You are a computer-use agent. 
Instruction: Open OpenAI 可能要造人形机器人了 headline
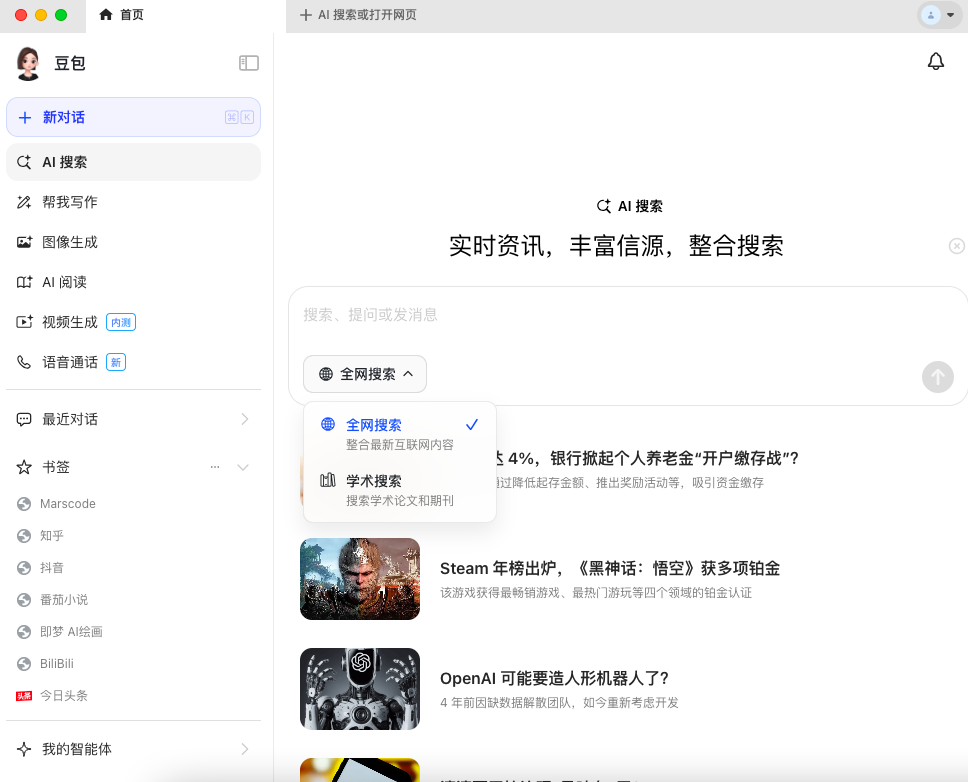[554, 678]
